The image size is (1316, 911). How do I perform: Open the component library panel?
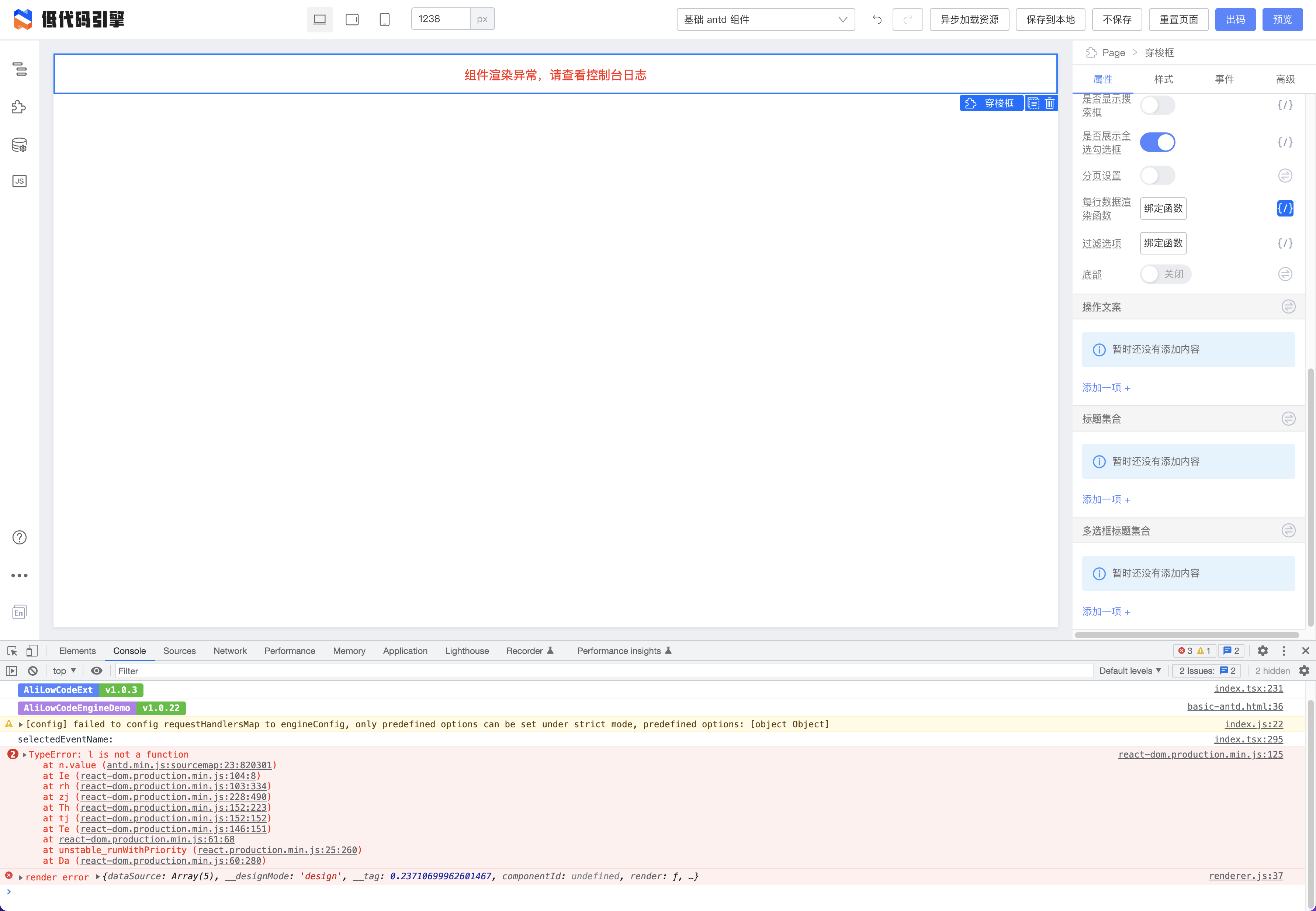pyautogui.click(x=19, y=107)
